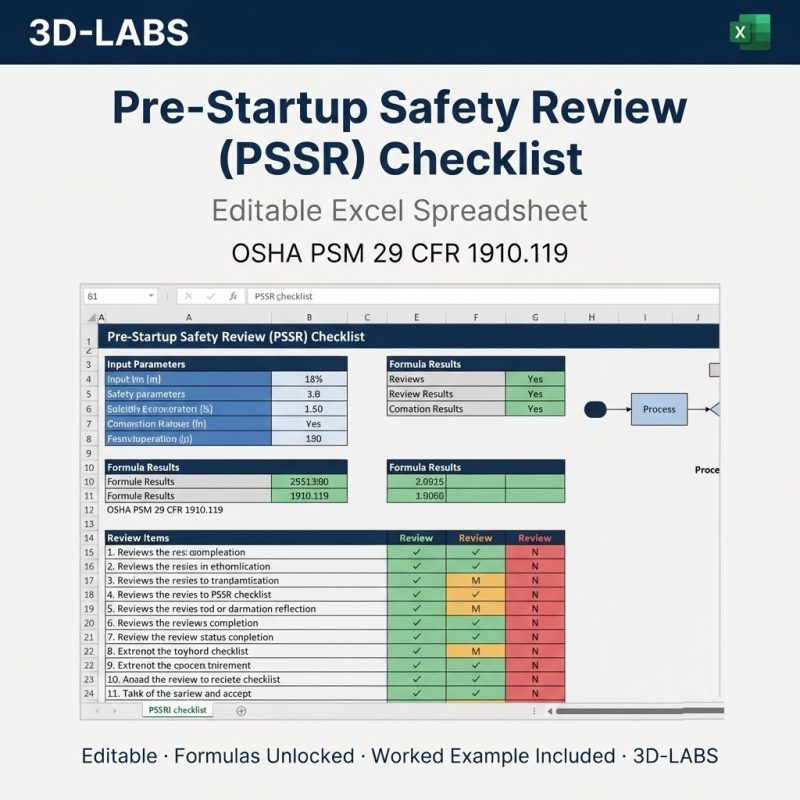Click the Process flowchart shape
This screenshot has width=800, height=800.
point(659,409)
